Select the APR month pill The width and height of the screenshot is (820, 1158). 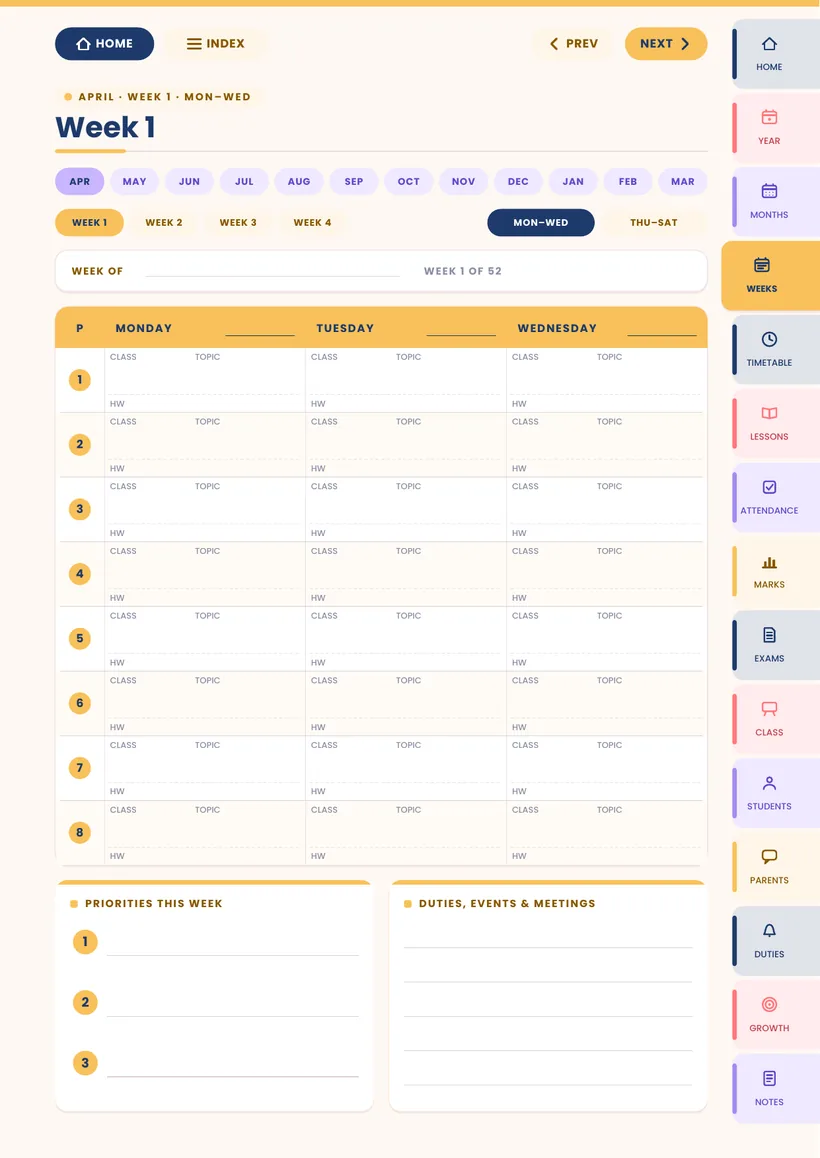coord(80,182)
